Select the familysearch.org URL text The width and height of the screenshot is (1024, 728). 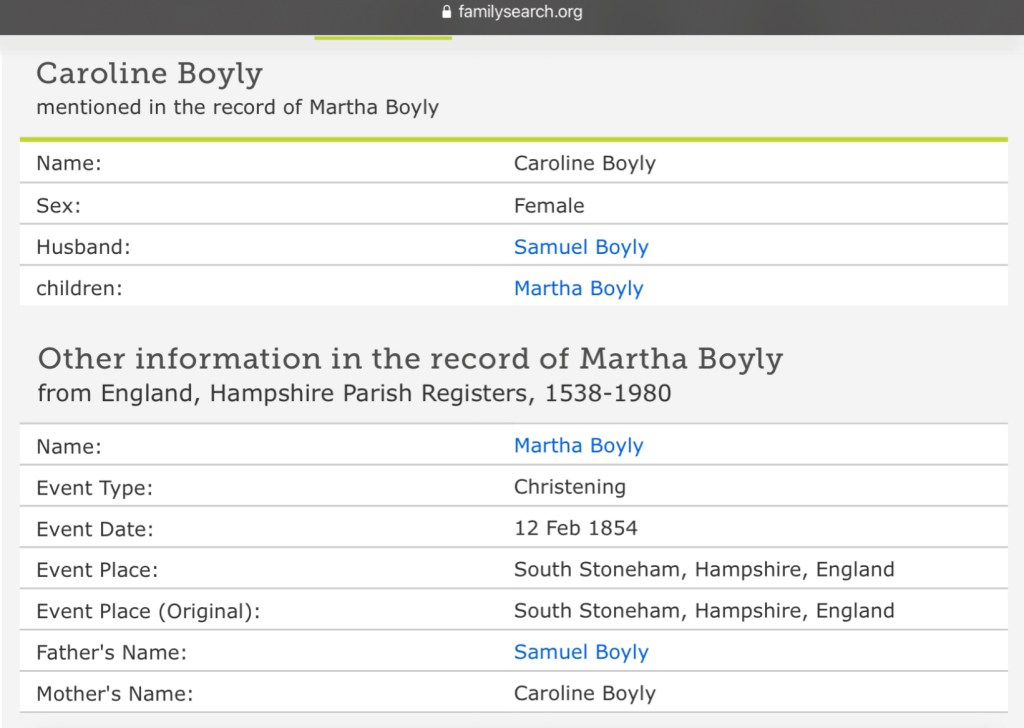(519, 13)
